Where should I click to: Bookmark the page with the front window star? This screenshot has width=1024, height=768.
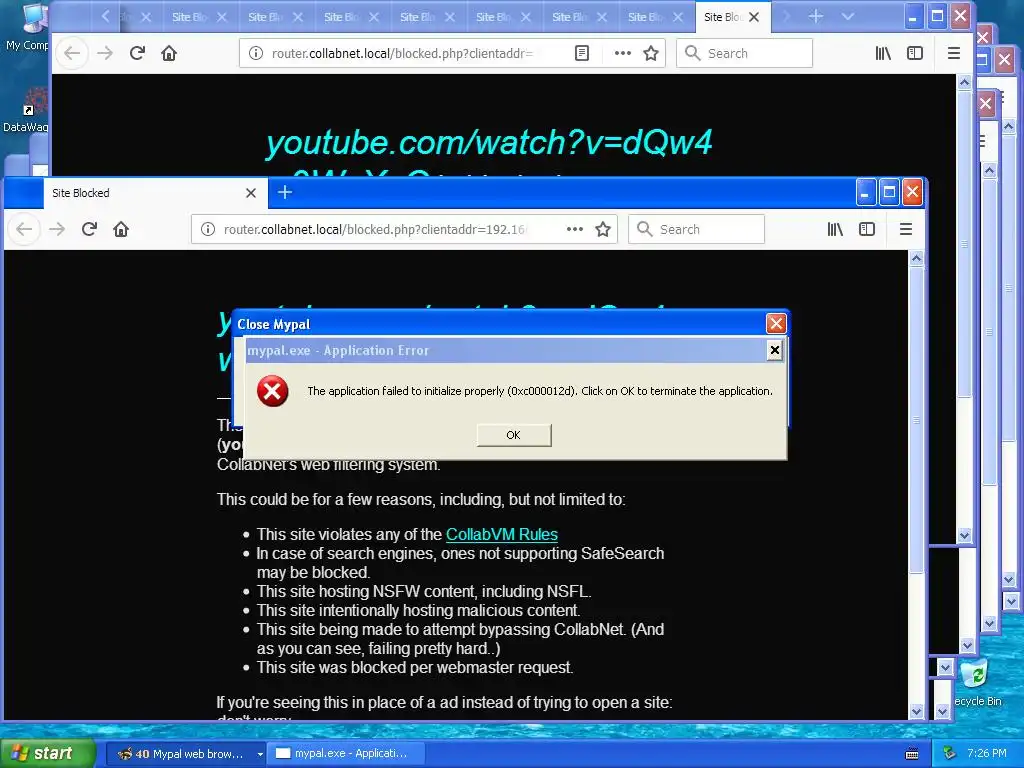[x=603, y=229]
